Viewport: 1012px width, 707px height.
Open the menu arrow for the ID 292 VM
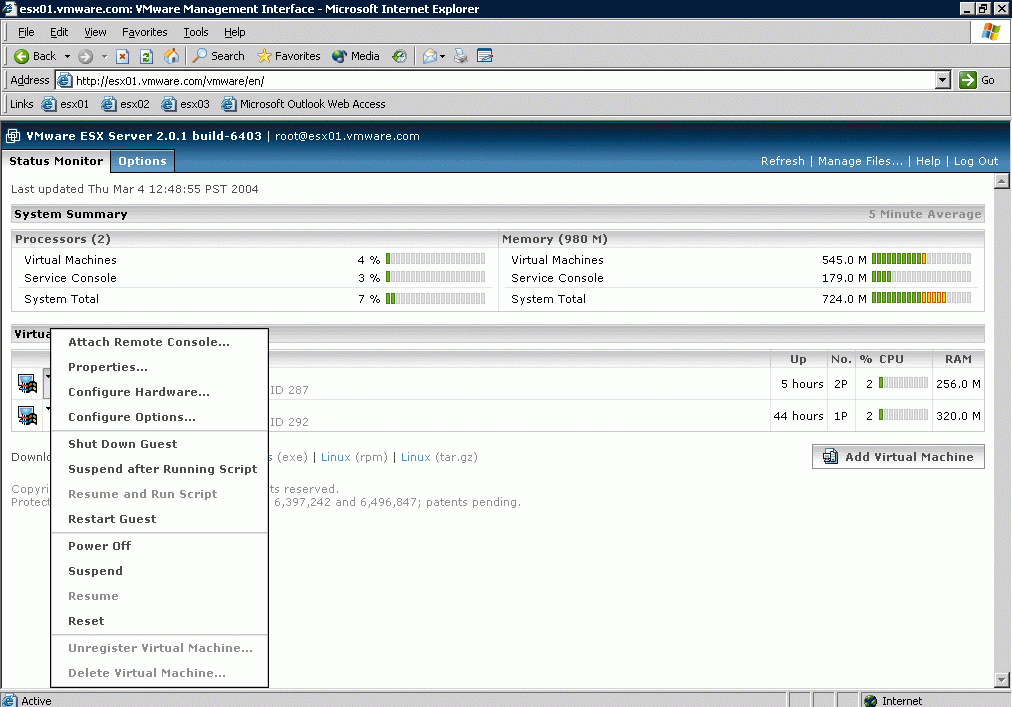click(x=47, y=409)
